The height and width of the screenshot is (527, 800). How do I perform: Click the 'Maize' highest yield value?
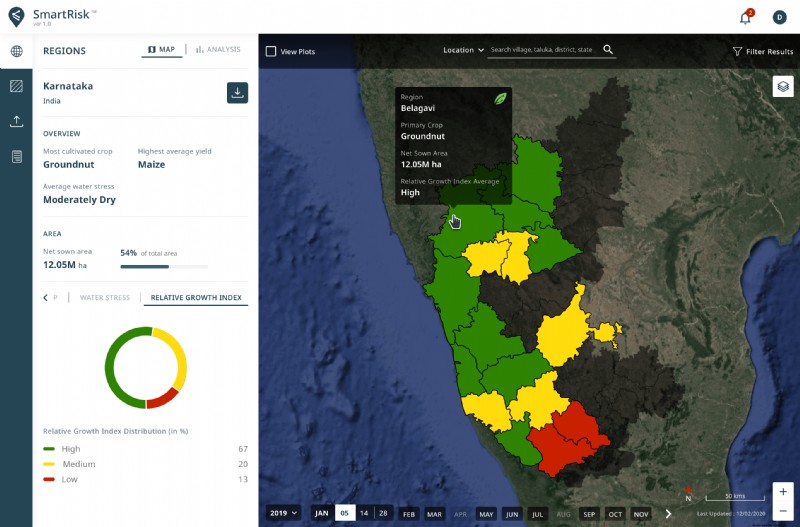click(x=152, y=165)
